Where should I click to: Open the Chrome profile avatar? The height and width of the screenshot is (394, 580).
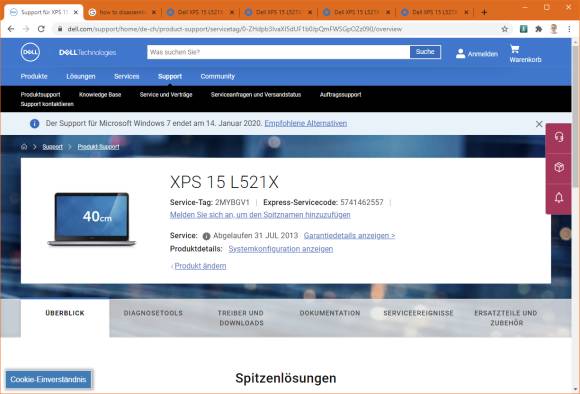click(x=554, y=29)
